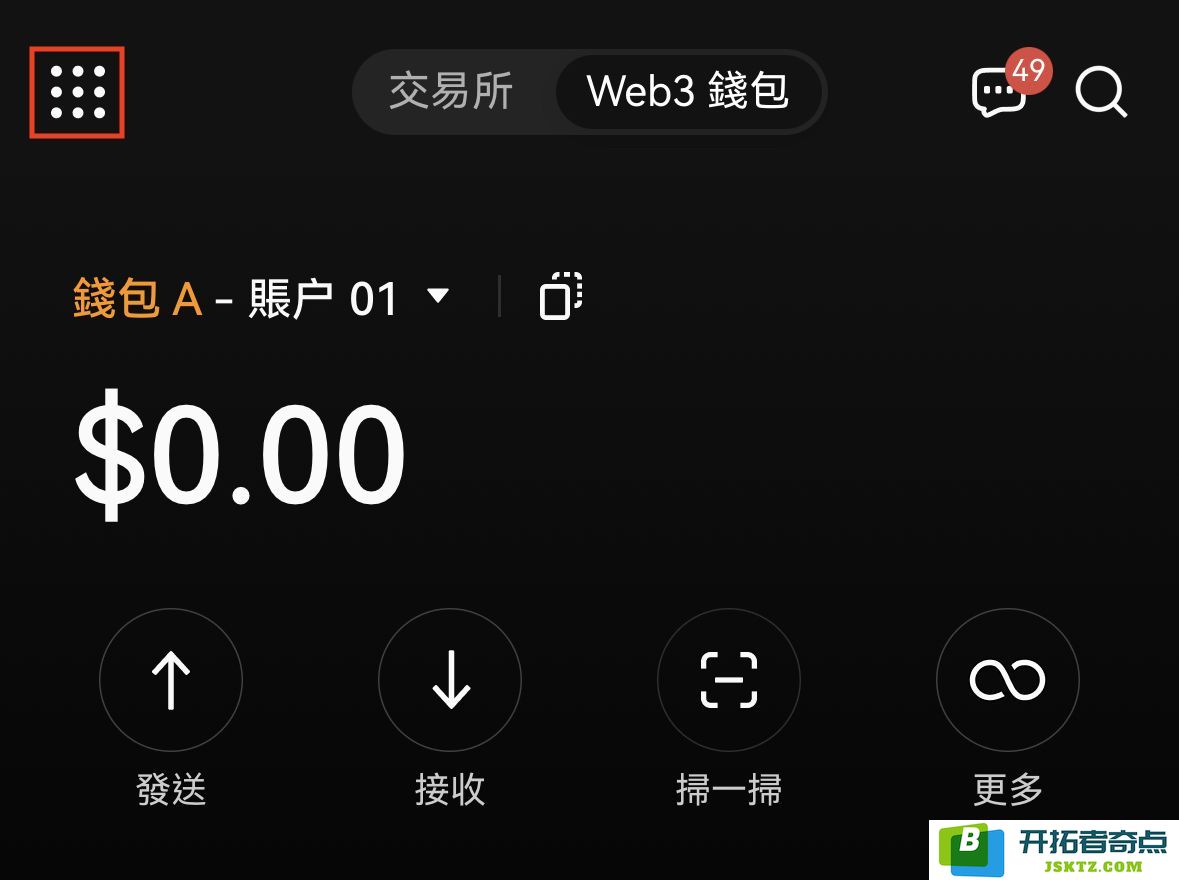Select the Web3 錢包 tab
Screen dimensions: 1179x880
687,91
